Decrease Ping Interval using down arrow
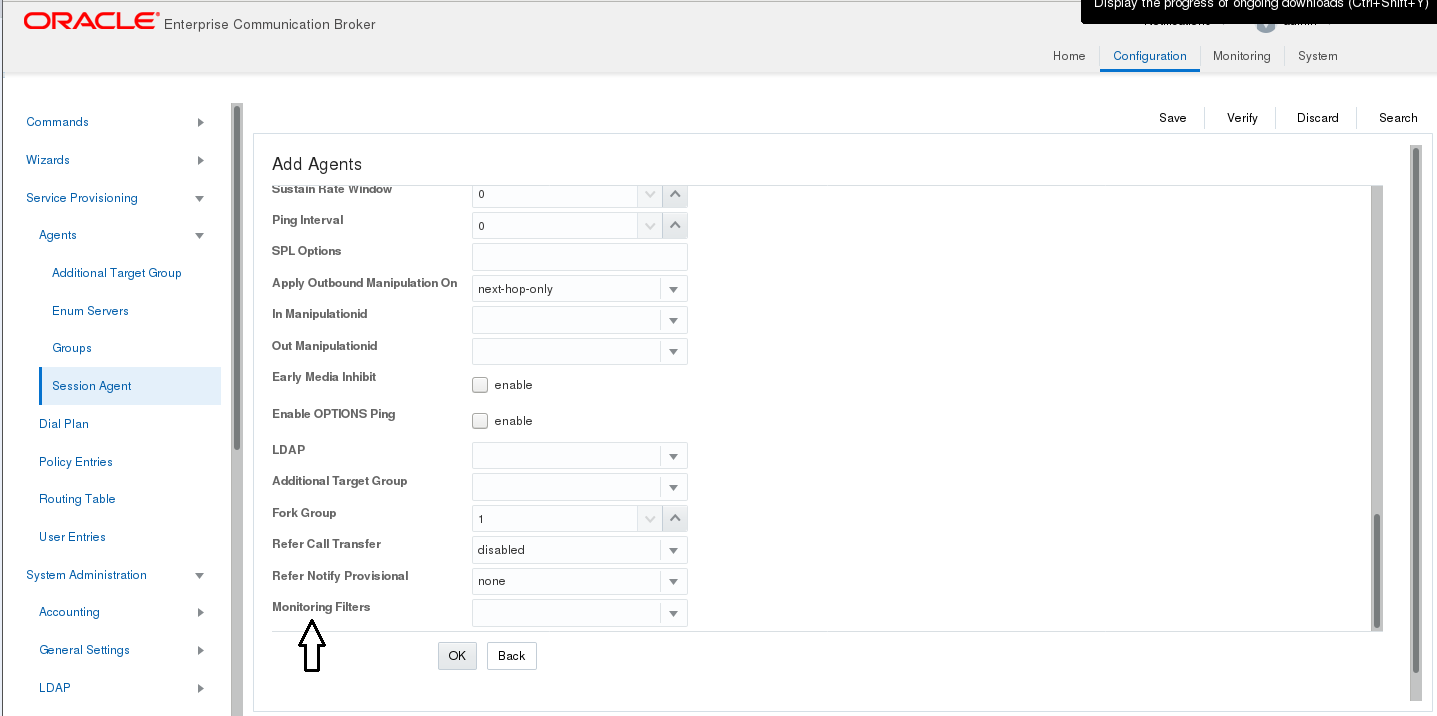Viewport: 1437px width, 716px height. (650, 226)
